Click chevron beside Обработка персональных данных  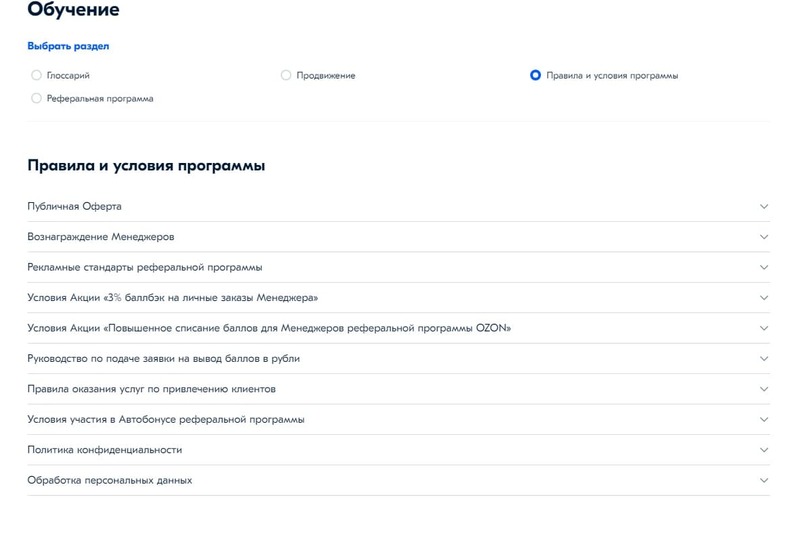tap(764, 480)
